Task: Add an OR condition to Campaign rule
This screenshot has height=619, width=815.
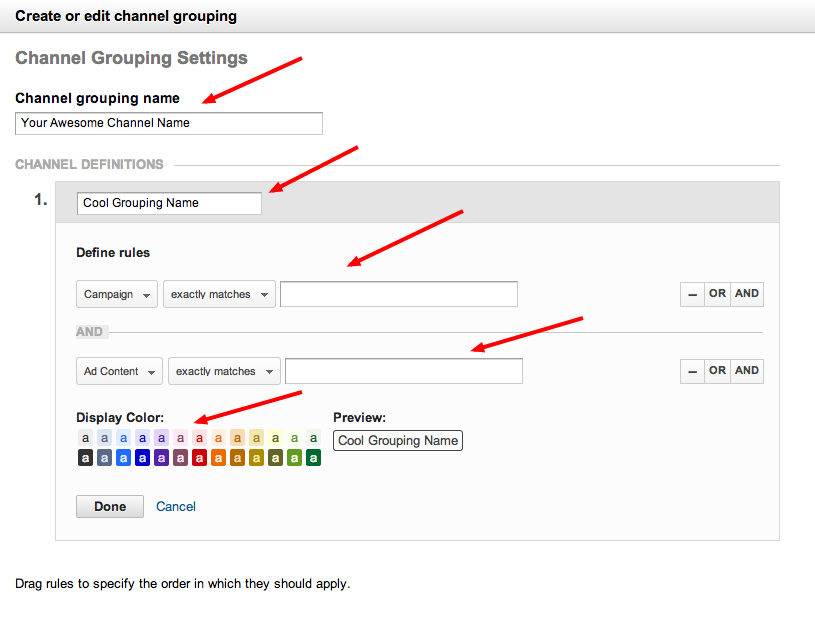Action: point(717,294)
